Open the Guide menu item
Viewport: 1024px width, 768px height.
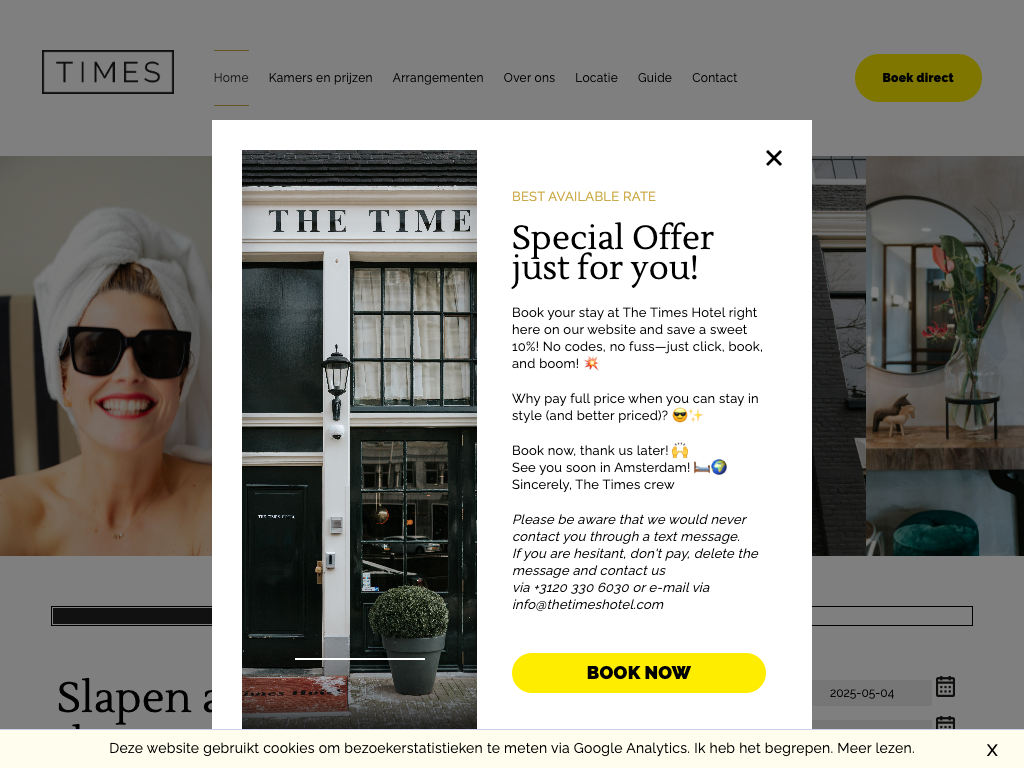(654, 78)
